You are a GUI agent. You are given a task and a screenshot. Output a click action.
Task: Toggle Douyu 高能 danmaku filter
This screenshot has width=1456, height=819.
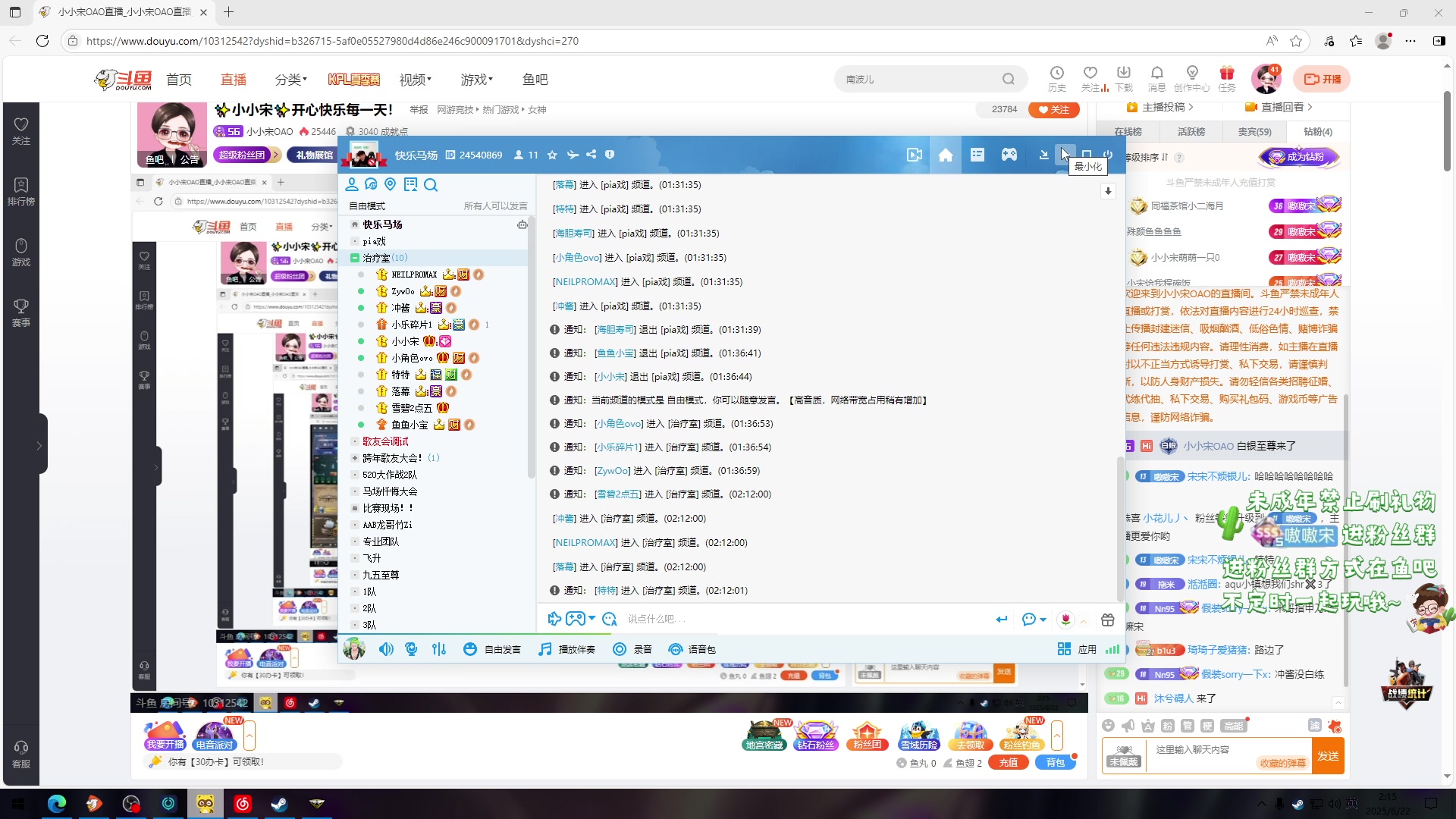point(1234,726)
